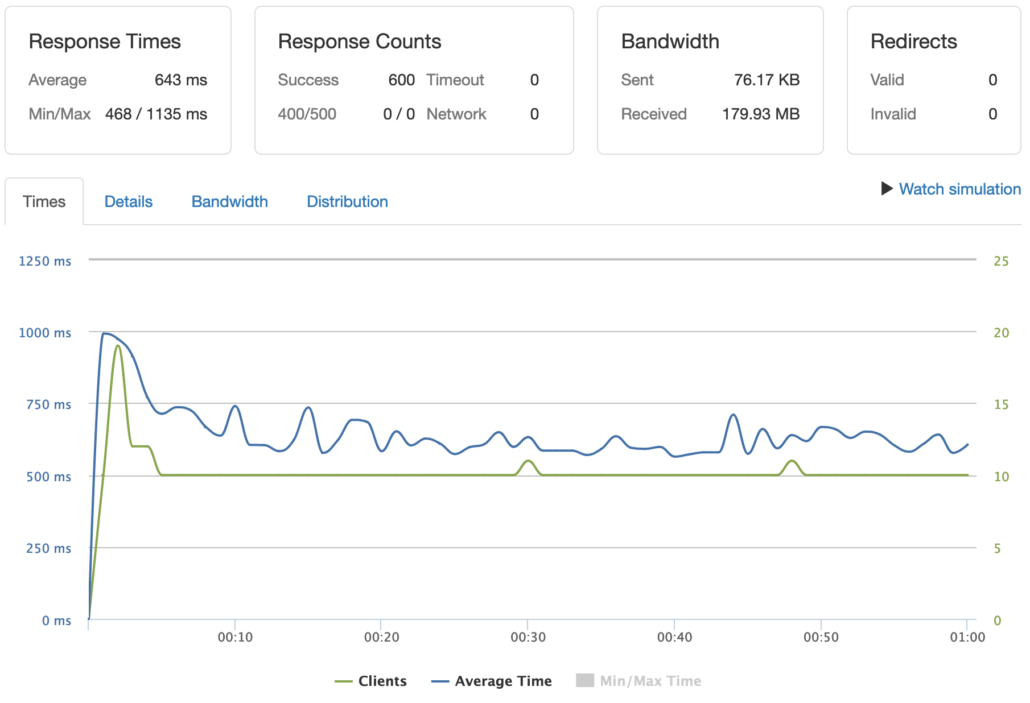1030x703 pixels.
Task: Open the Watch simulation link
Action: pyautogui.click(x=959, y=189)
